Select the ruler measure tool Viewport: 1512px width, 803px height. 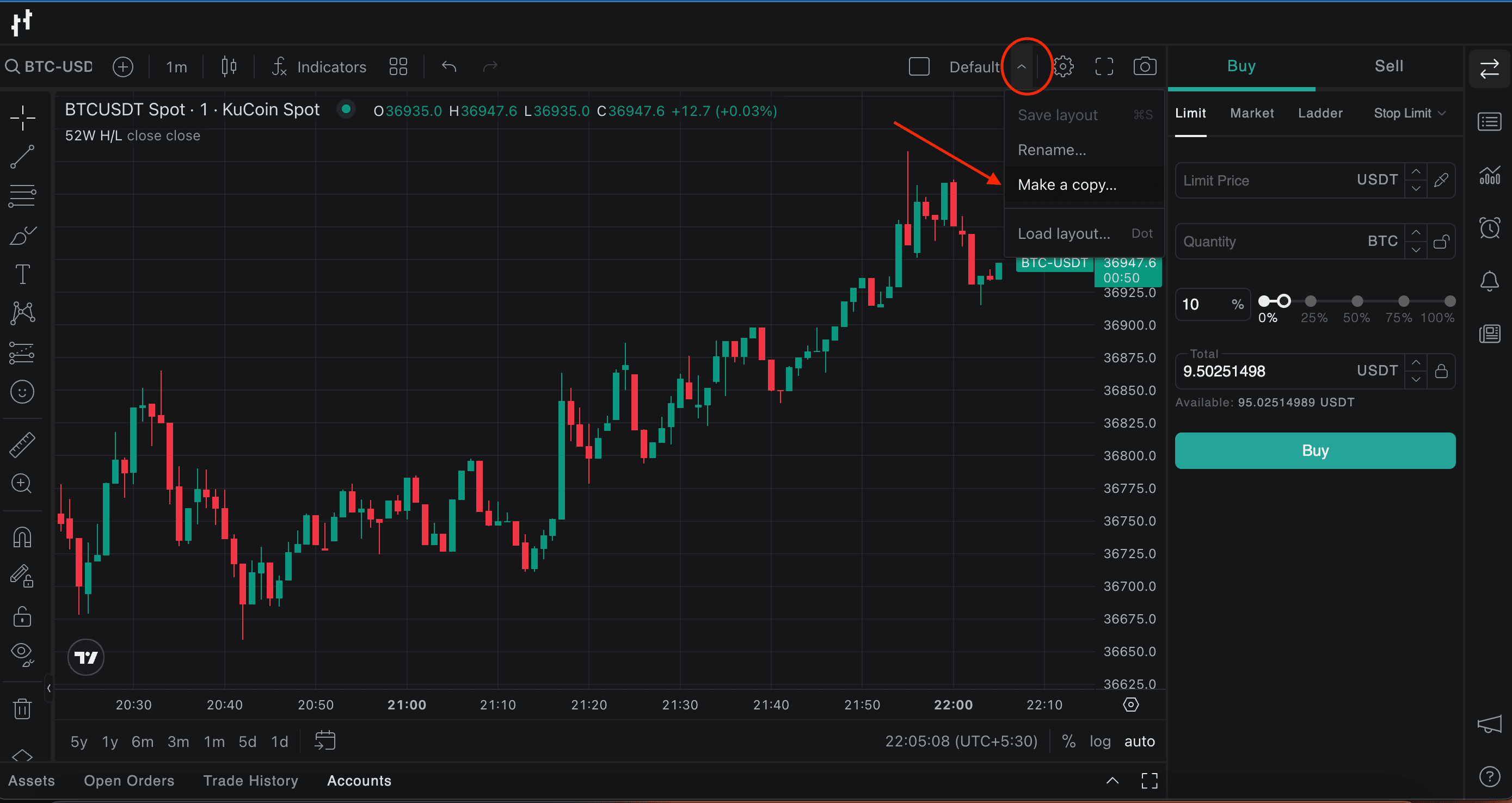click(22, 444)
